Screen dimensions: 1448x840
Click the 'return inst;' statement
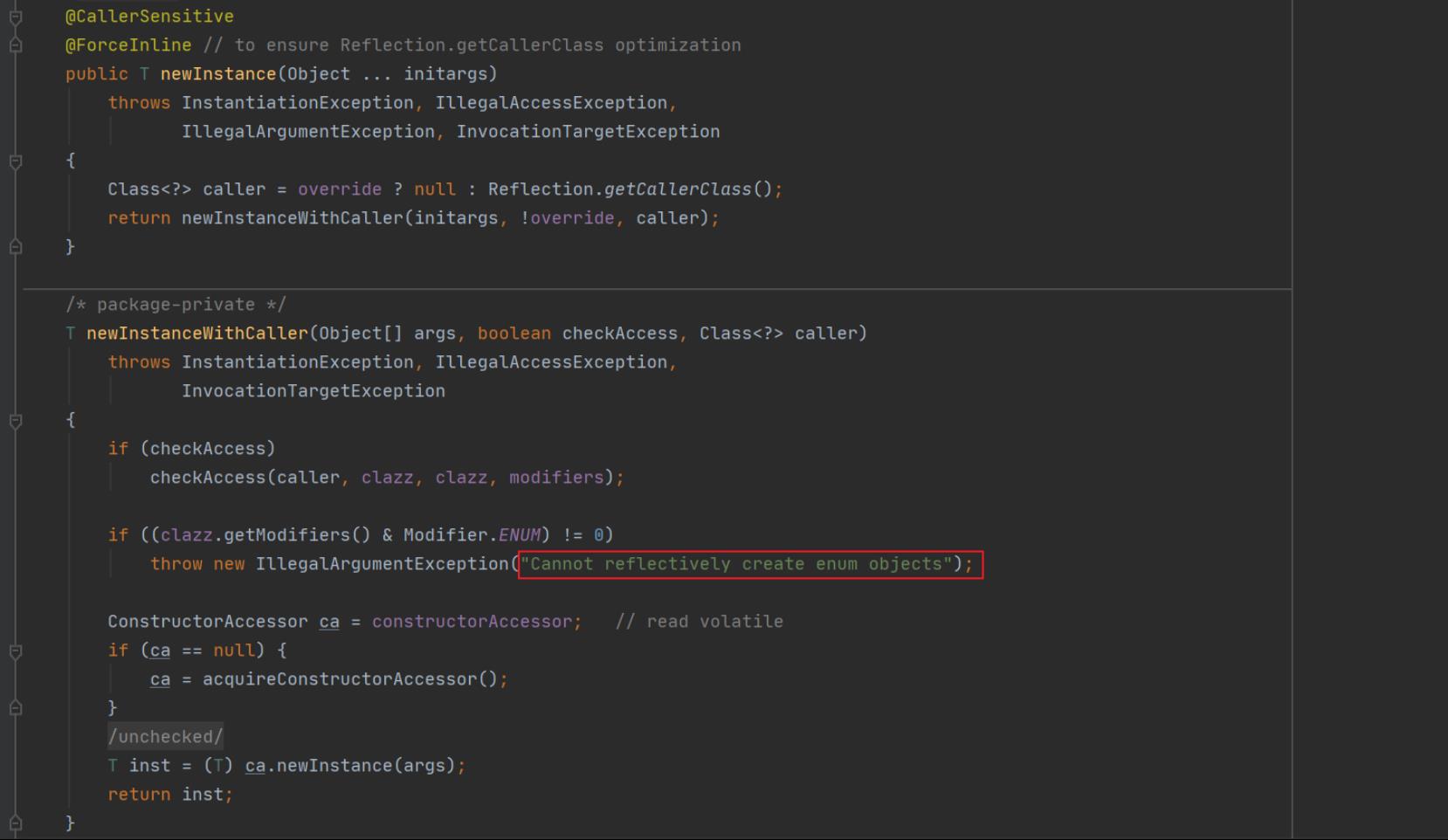coord(170,795)
